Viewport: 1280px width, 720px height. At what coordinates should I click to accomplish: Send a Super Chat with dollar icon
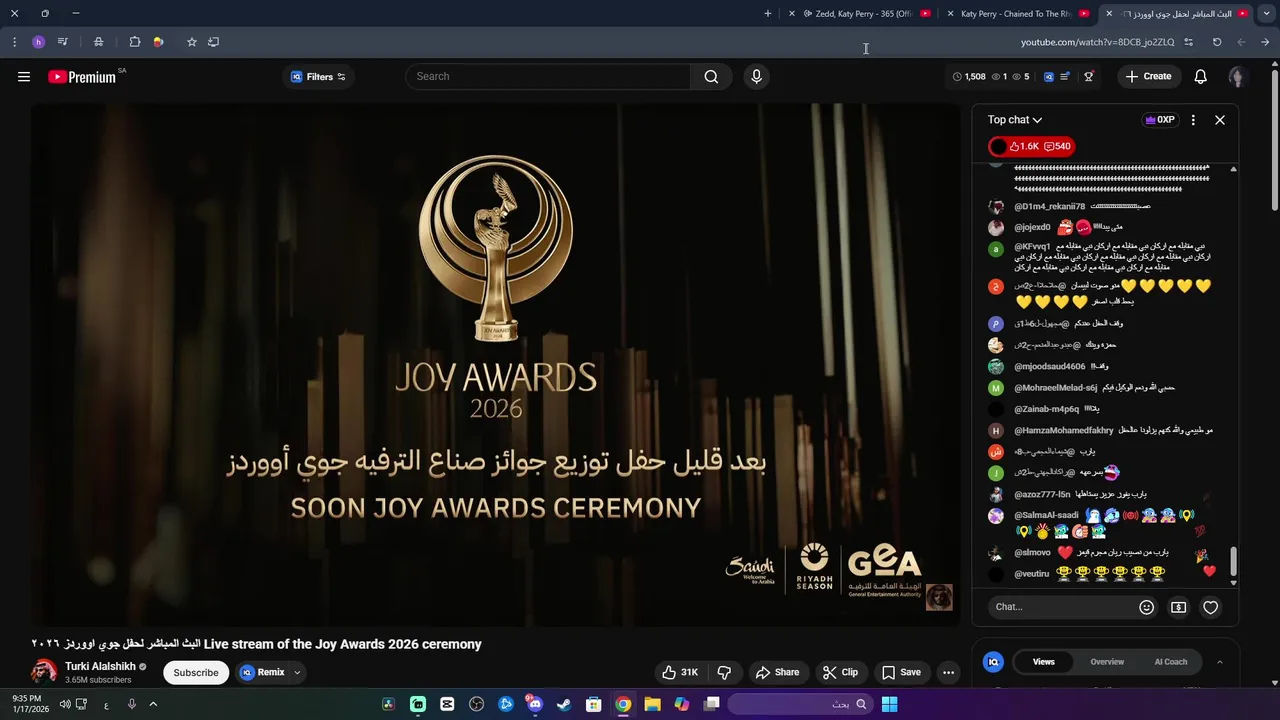click(x=1179, y=607)
